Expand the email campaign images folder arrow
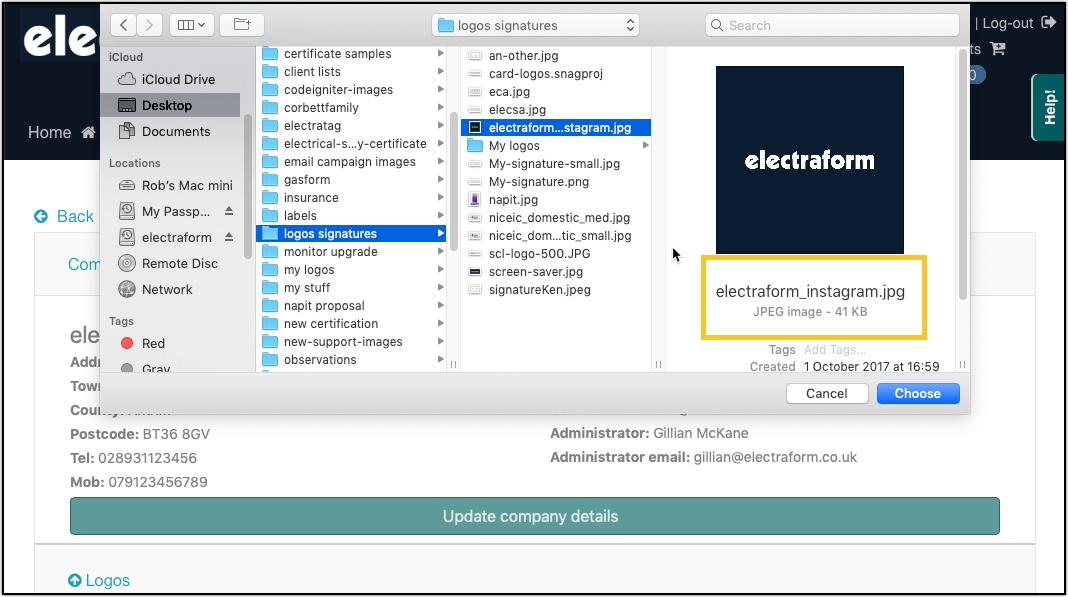 (x=441, y=162)
